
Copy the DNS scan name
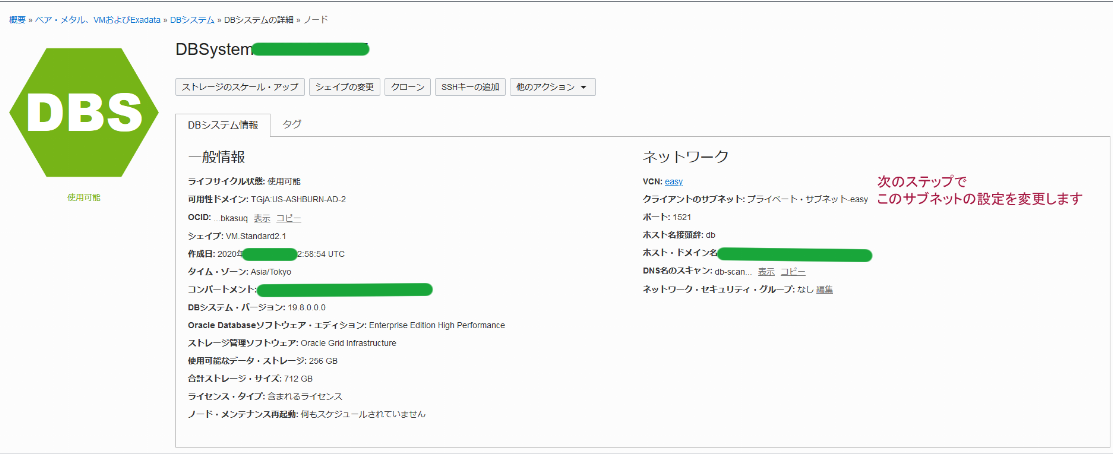[x=793, y=272]
